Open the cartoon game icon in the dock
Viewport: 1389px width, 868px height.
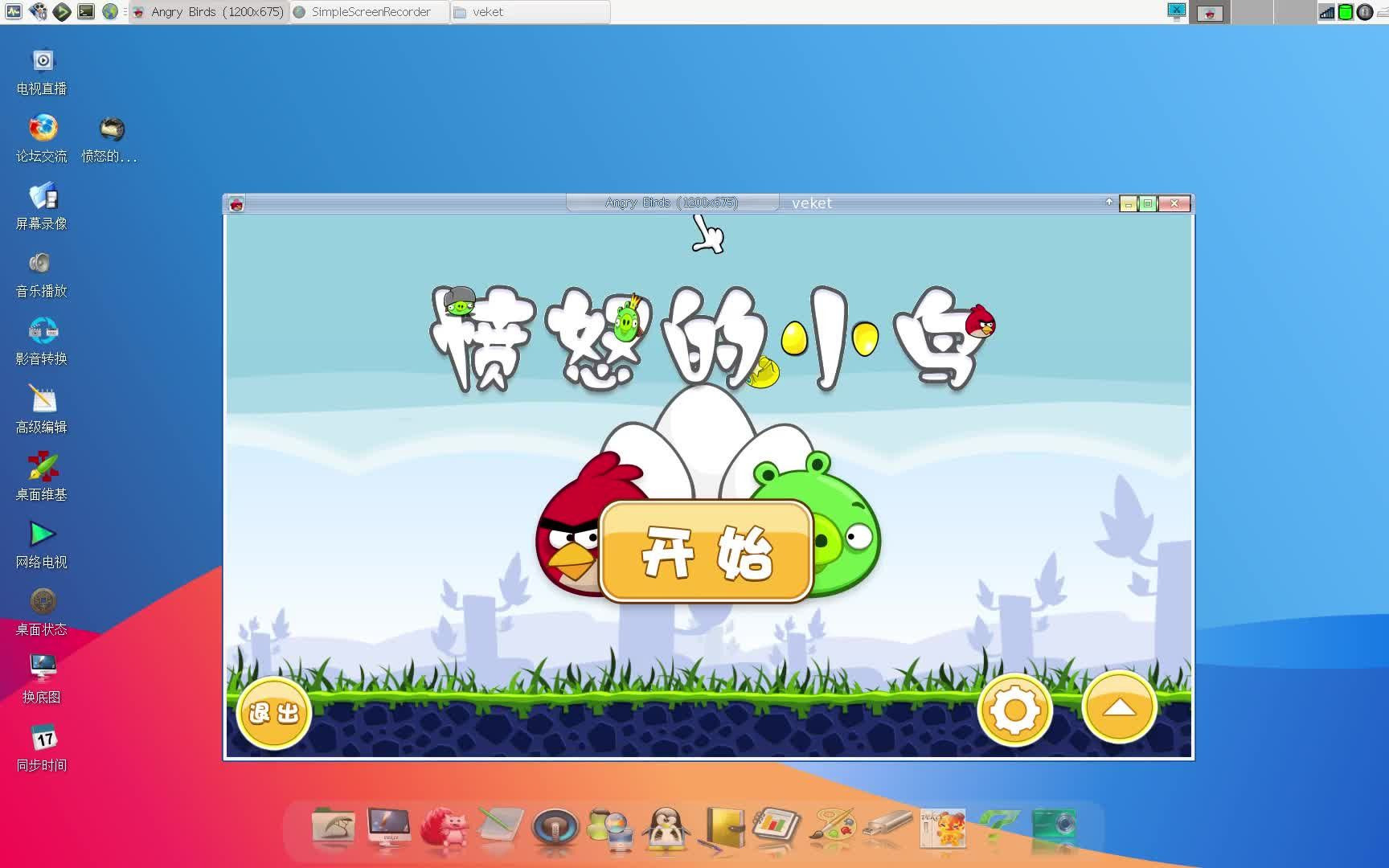pyautogui.click(x=943, y=828)
